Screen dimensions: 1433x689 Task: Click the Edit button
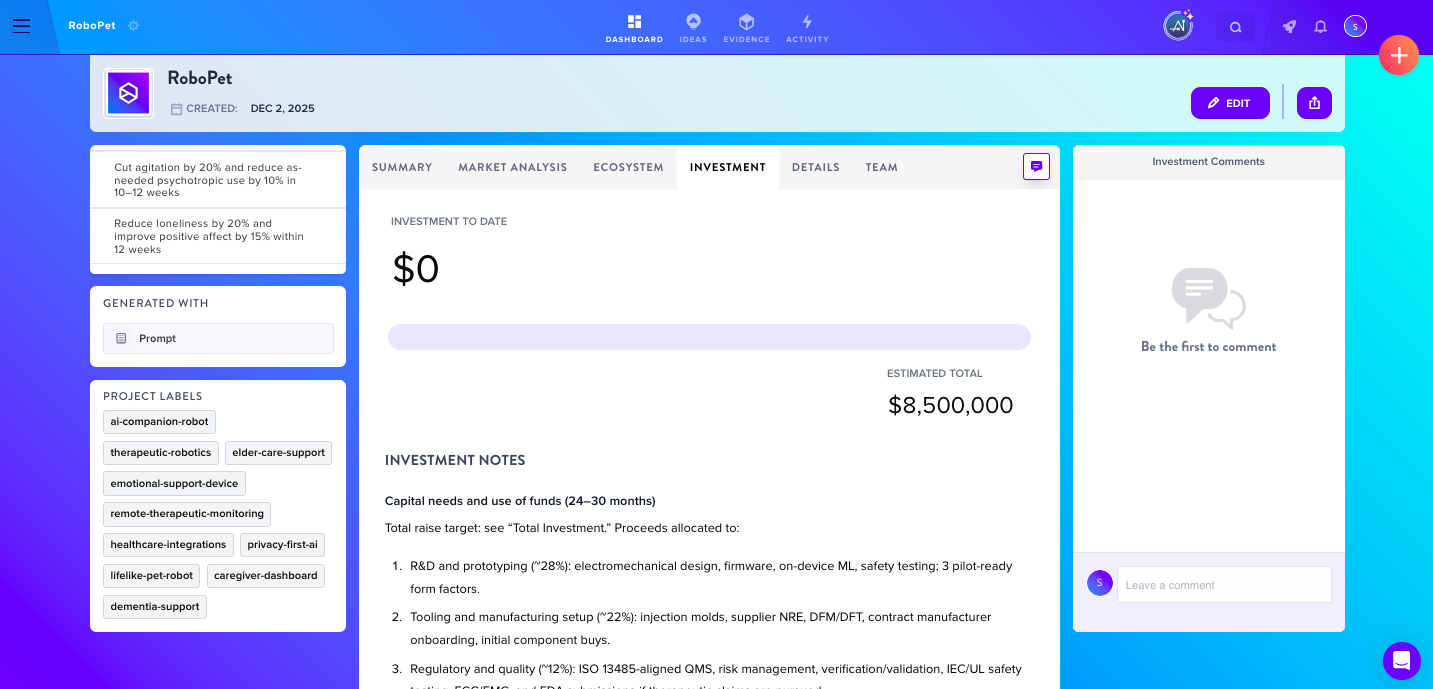click(1230, 103)
